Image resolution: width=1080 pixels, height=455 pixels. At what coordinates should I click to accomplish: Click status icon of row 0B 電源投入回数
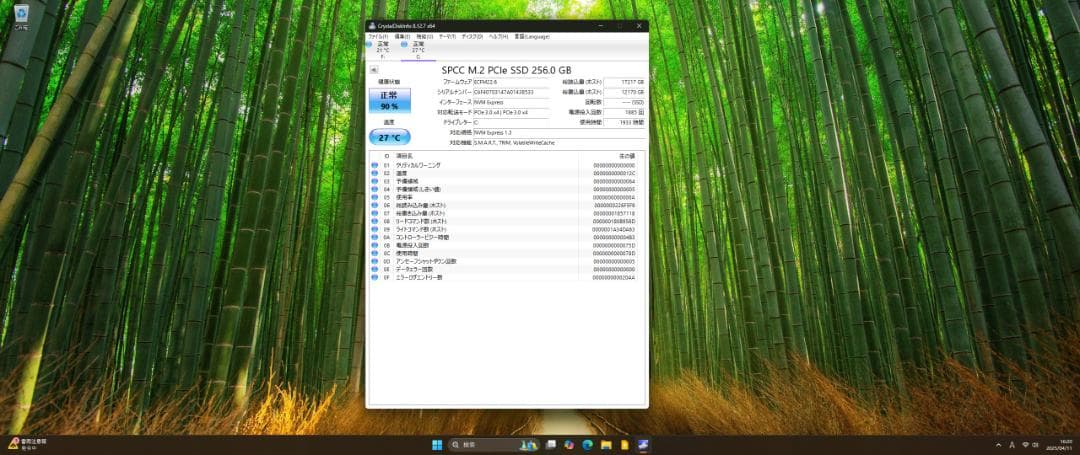pos(375,245)
